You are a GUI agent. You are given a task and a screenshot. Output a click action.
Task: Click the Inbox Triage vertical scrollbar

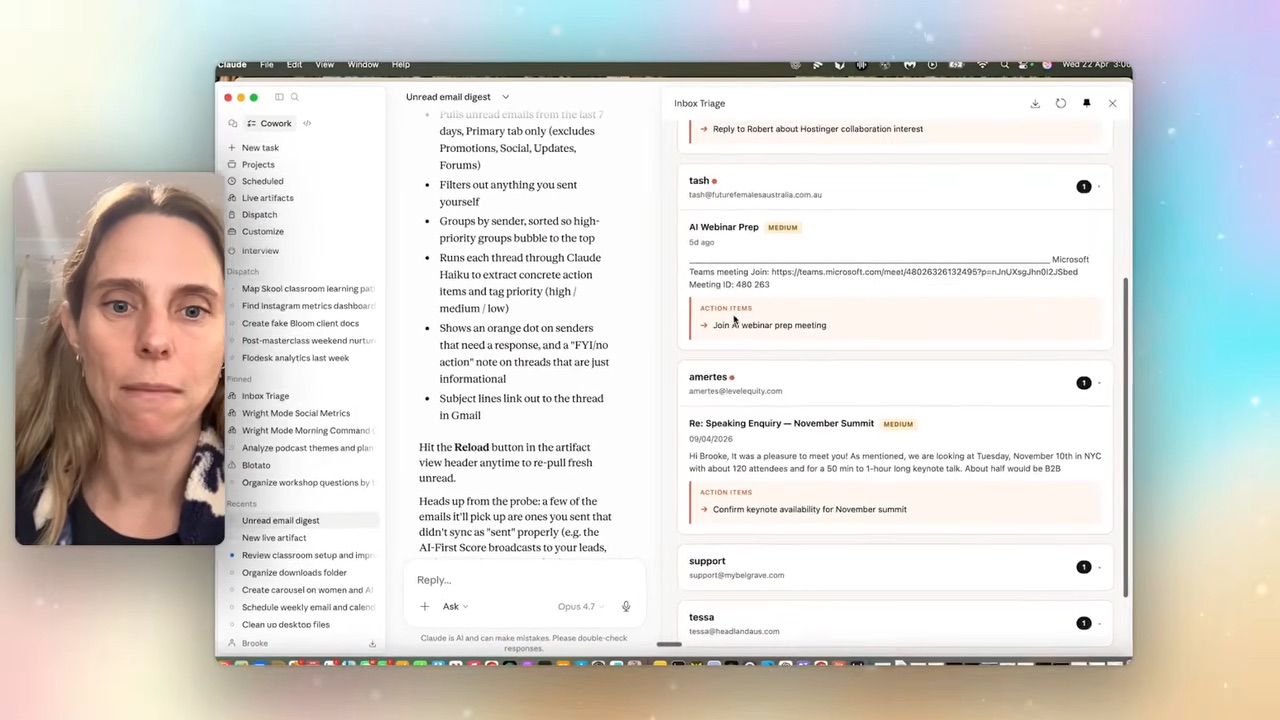pos(1125,436)
